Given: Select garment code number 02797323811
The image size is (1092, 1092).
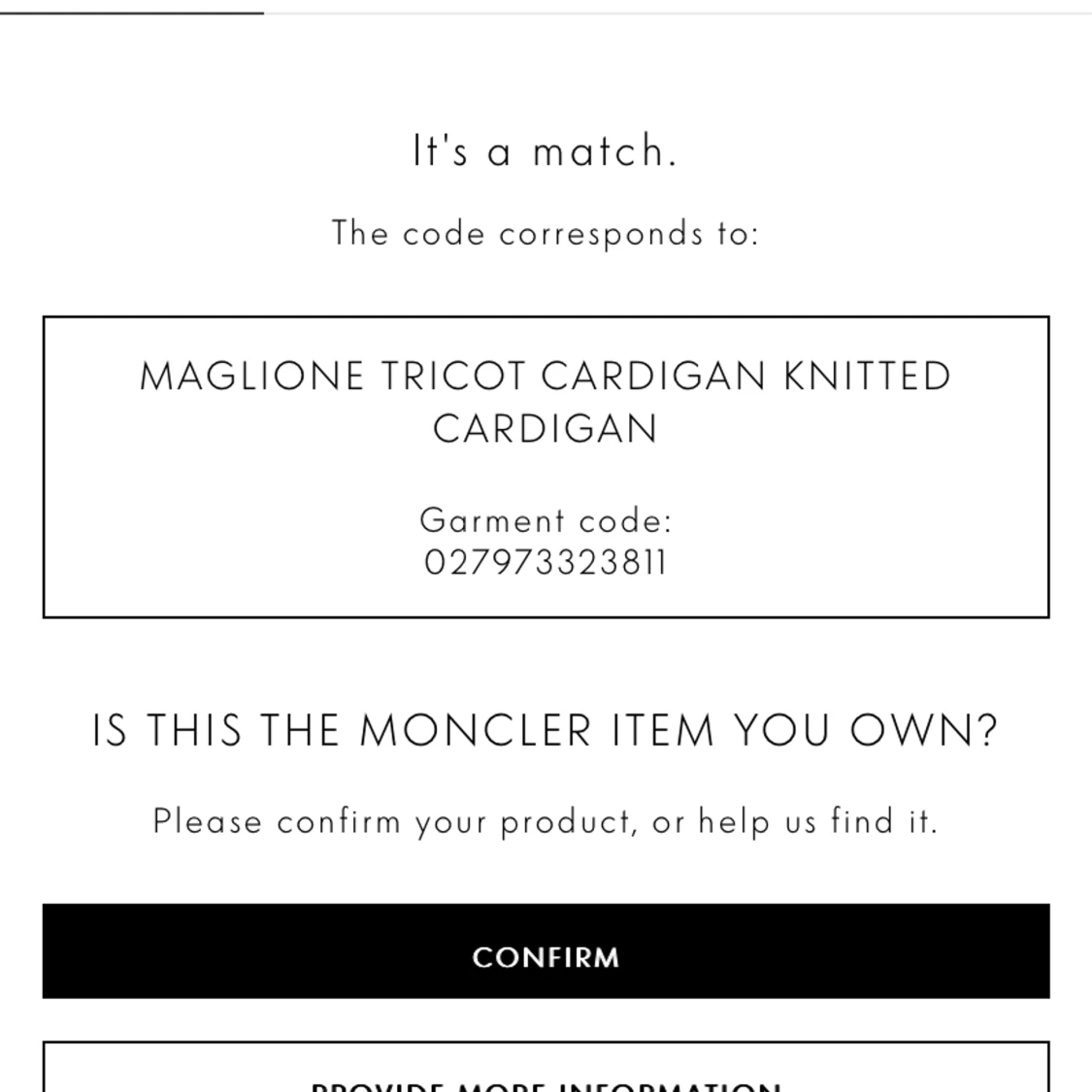Looking at the screenshot, I should point(546,562).
